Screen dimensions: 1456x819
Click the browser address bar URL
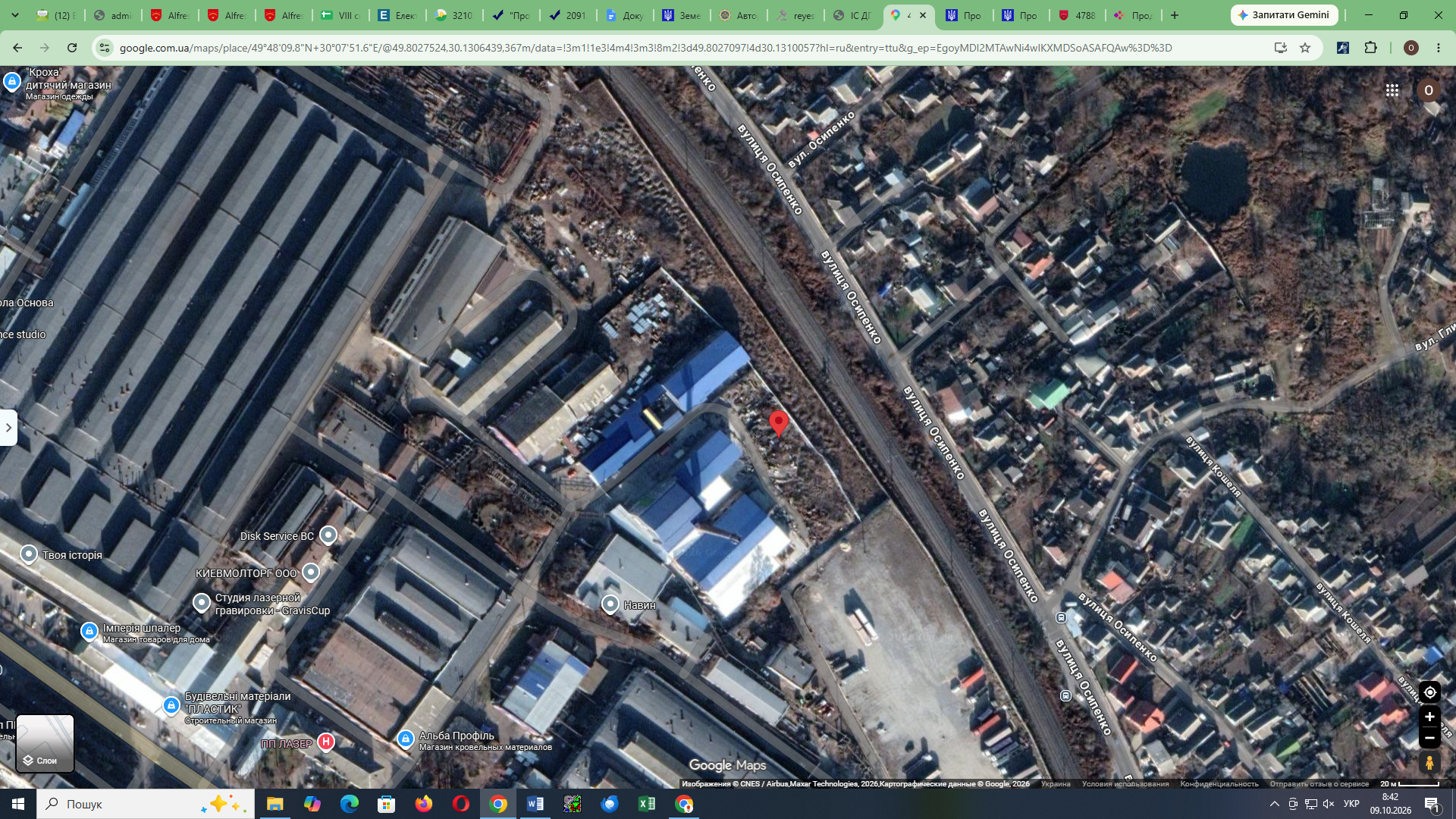coord(645,48)
